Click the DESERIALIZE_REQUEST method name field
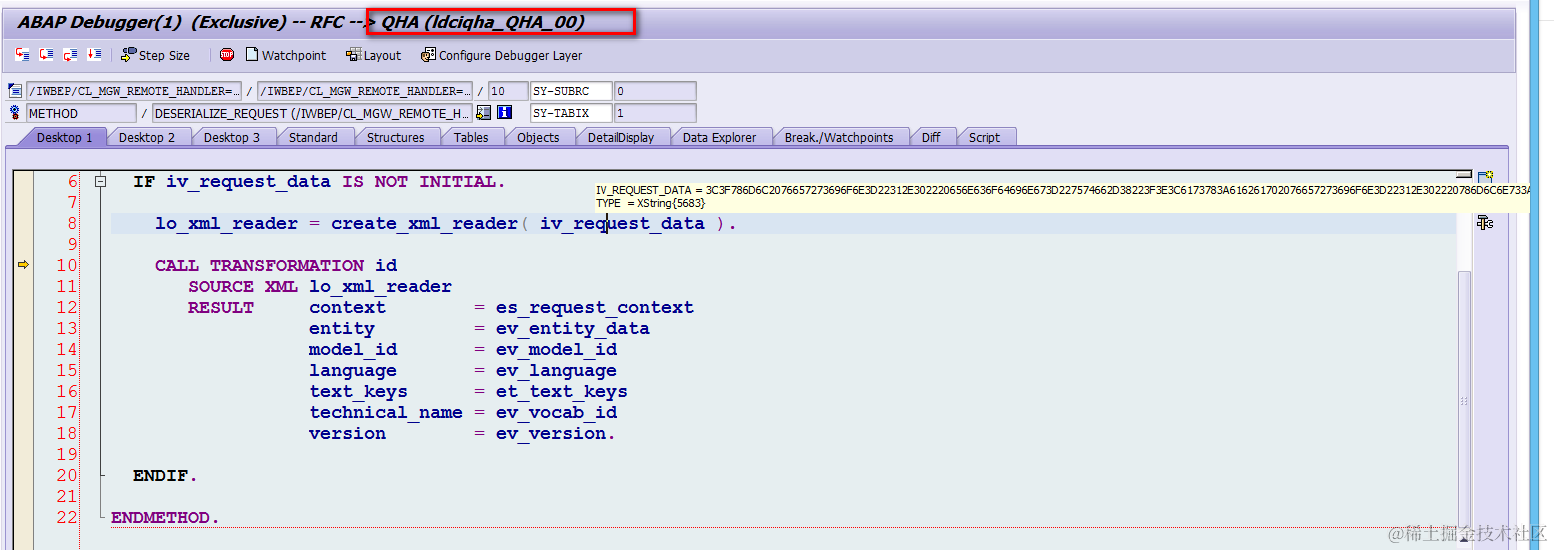 312,113
